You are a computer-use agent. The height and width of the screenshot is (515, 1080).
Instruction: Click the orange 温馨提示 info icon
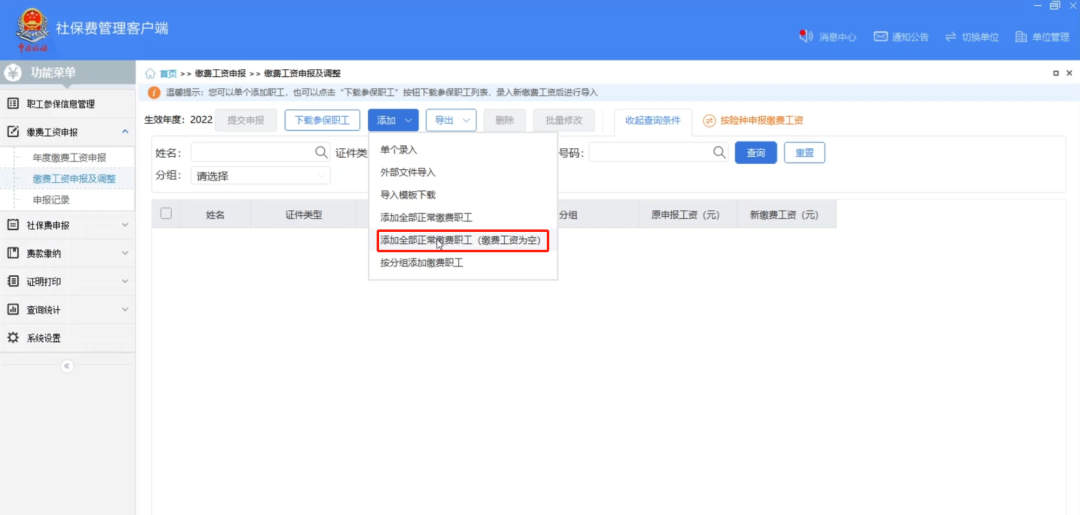tap(154, 92)
